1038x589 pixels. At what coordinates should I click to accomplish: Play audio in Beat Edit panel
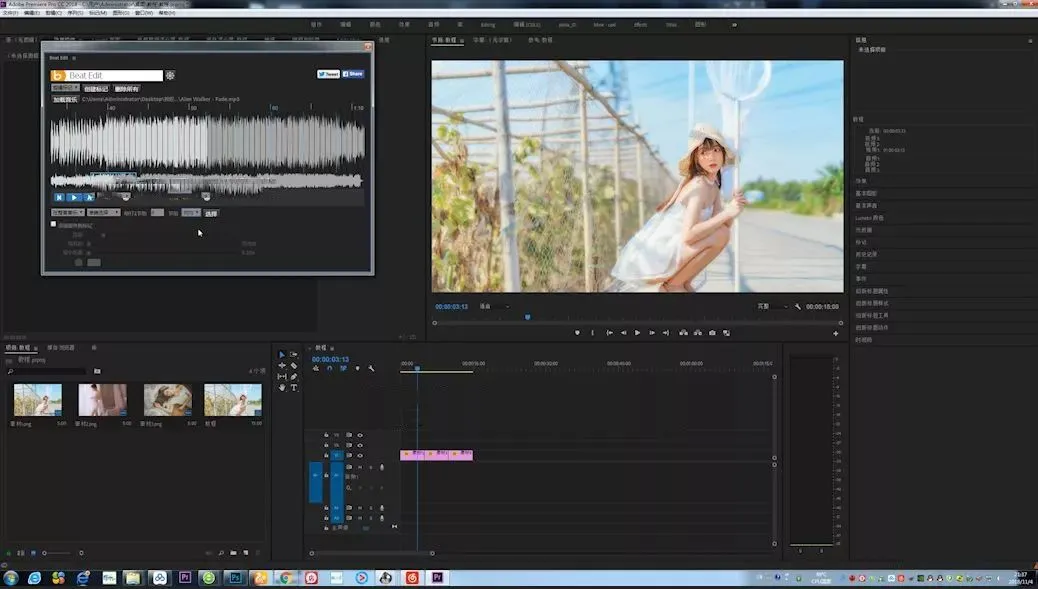click(x=74, y=198)
